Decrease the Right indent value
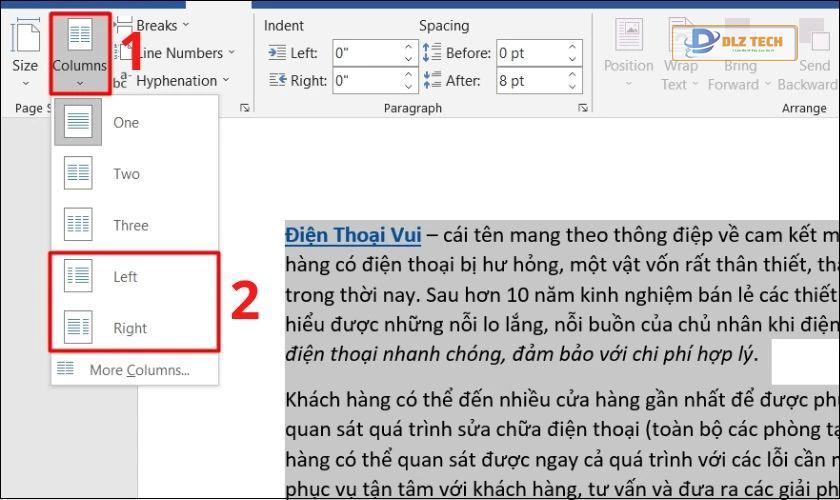840x500 pixels. pos(409,87)
